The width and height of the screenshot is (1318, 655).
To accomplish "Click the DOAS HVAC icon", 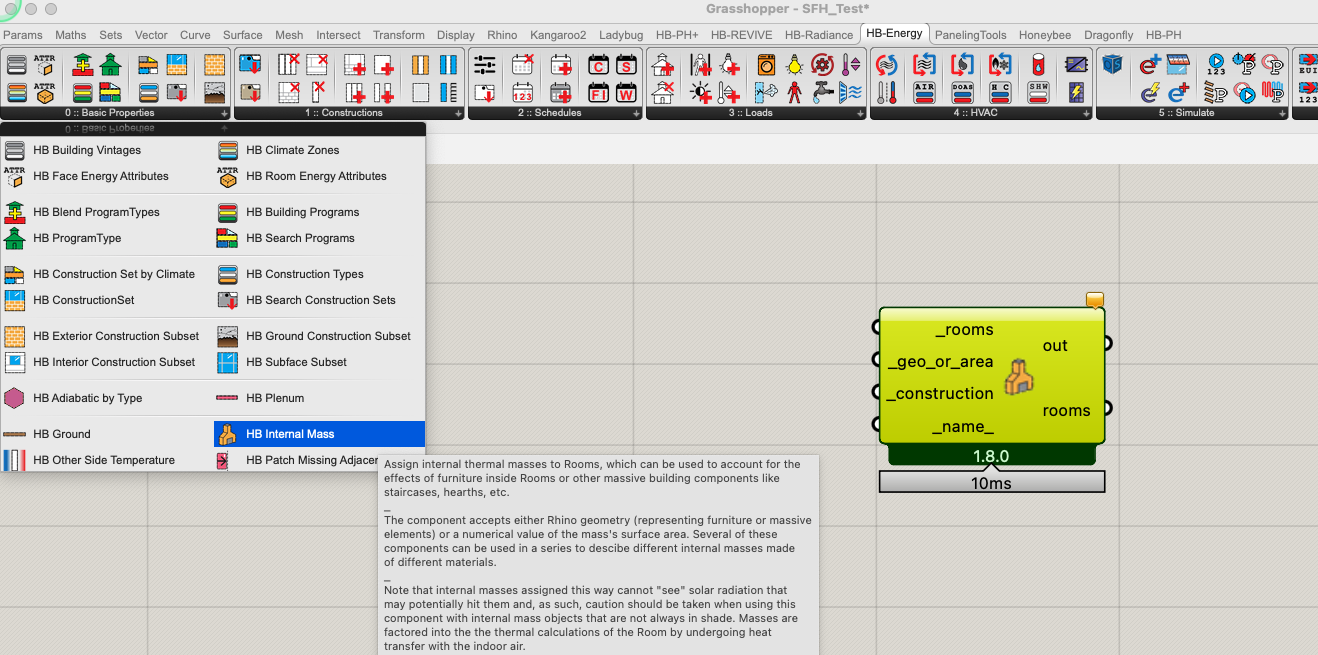I will pyautogui.click(x=962, y=93).
